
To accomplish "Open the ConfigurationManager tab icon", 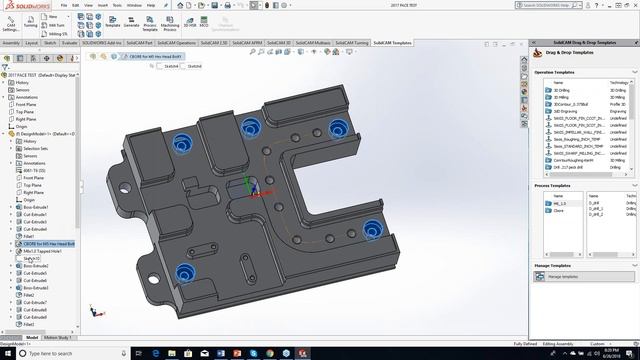I will (x=33, y=58).
